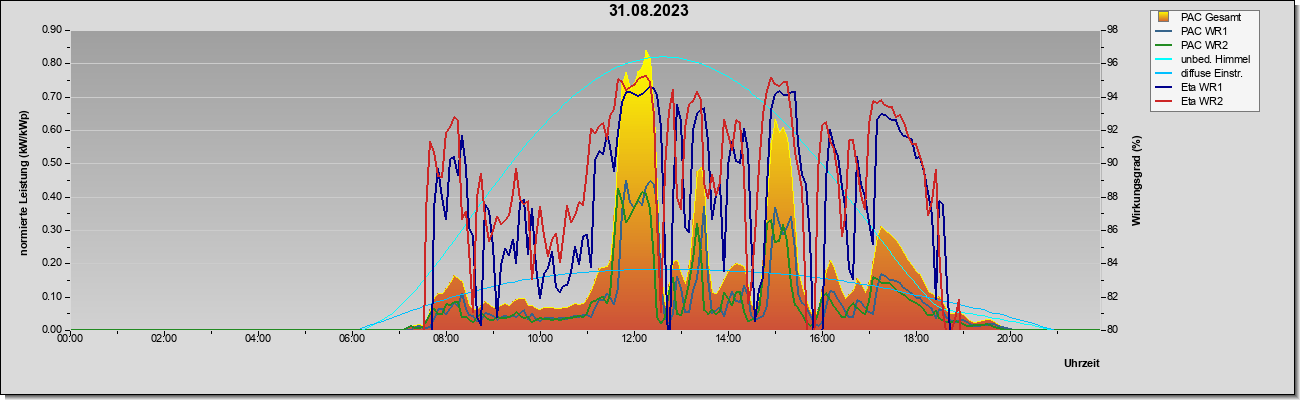1300x400 pixels.
Task: Click the yellow PAC Gesamt peak just after 12:00
Action: (x=646, y=56)
